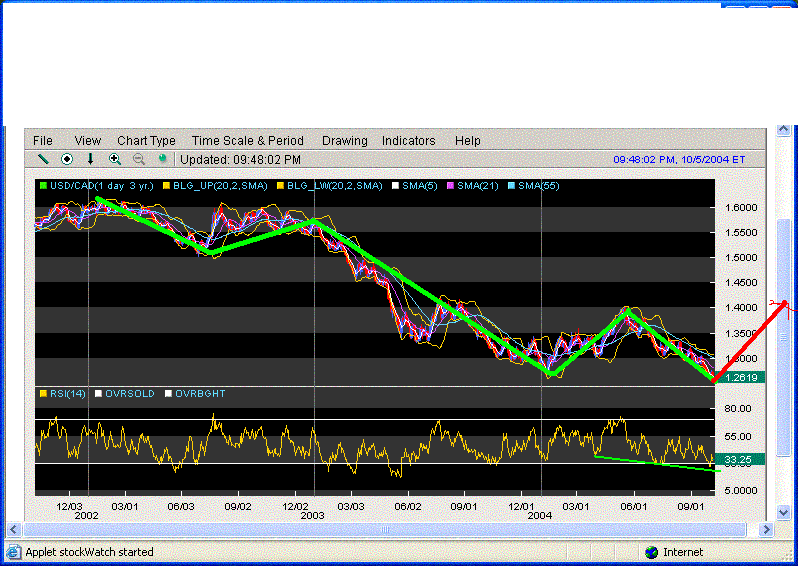Image resolution: width=798 pixels, height=566 pixels.
Task: Click the vertical scrollbar down arrow
Action: [x=784, y=511]
